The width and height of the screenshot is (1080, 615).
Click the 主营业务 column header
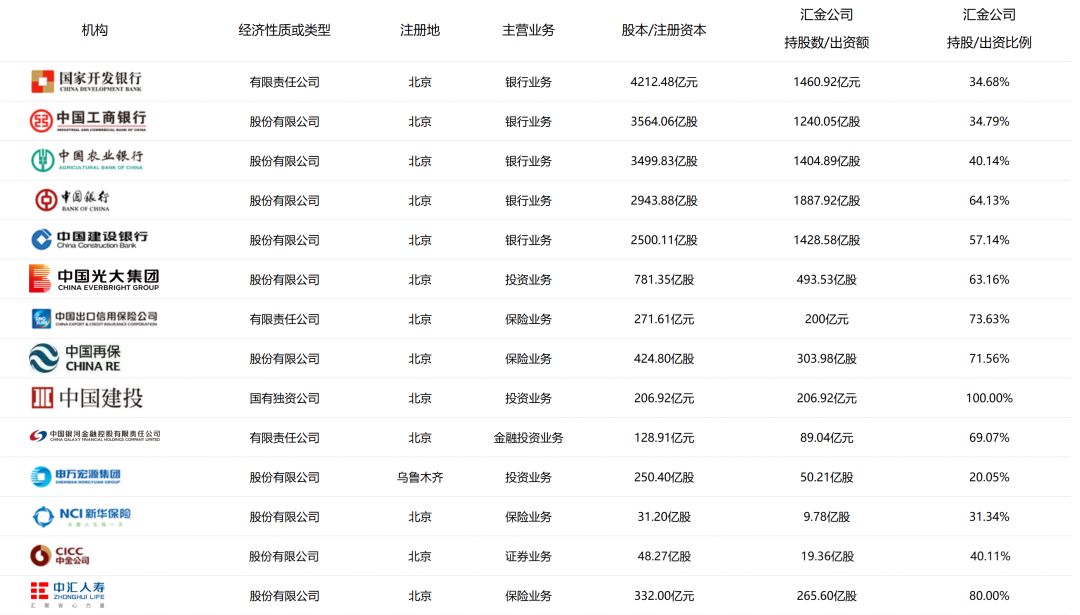[x=528, y=30]
